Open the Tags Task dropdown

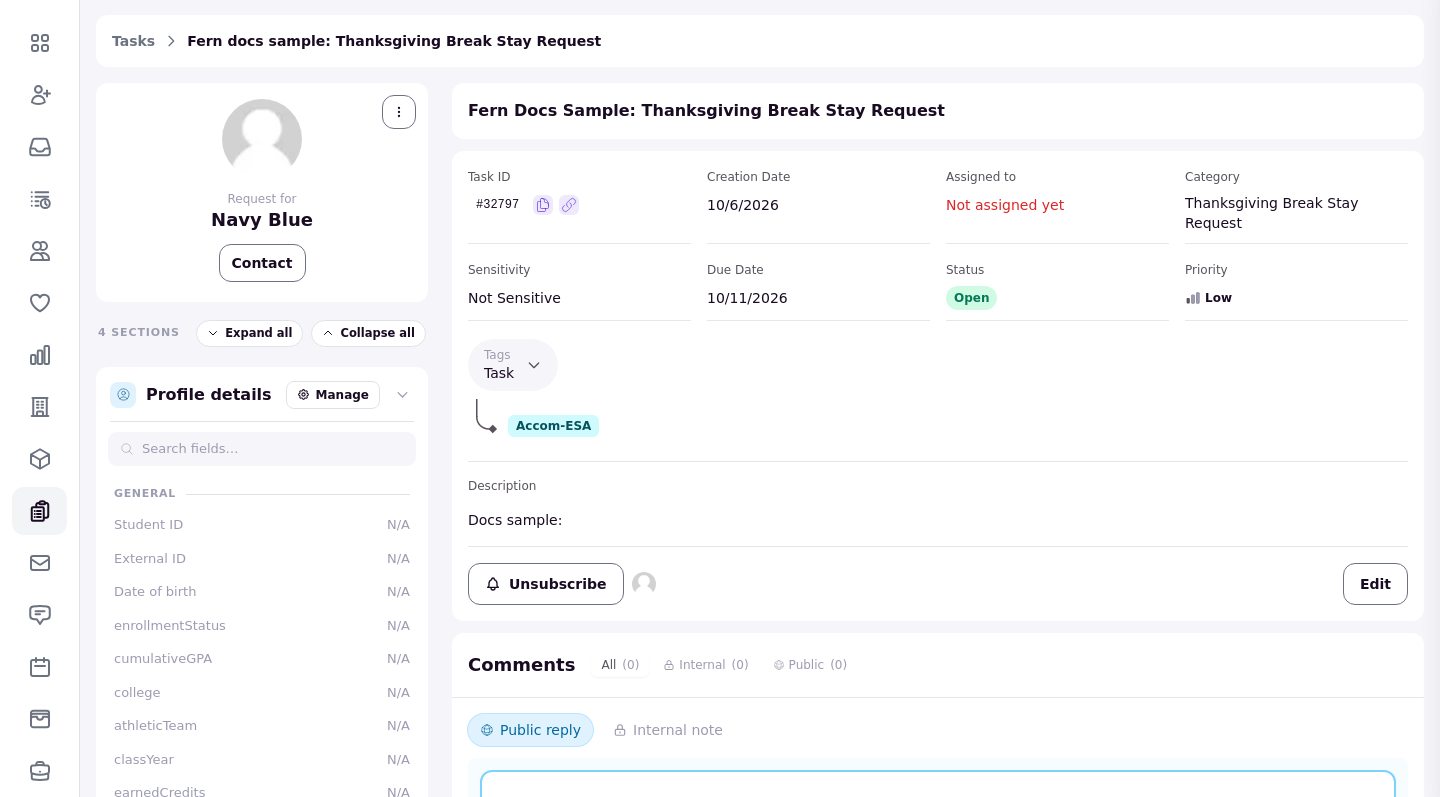point(513,365)
